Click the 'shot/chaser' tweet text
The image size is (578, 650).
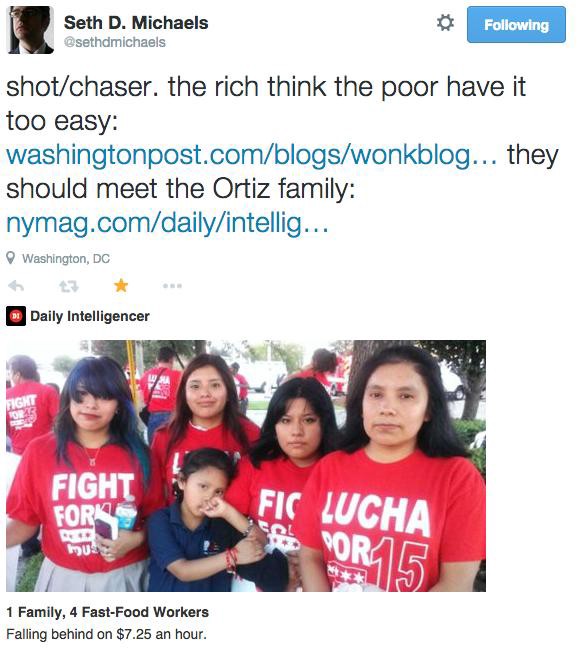82,87
